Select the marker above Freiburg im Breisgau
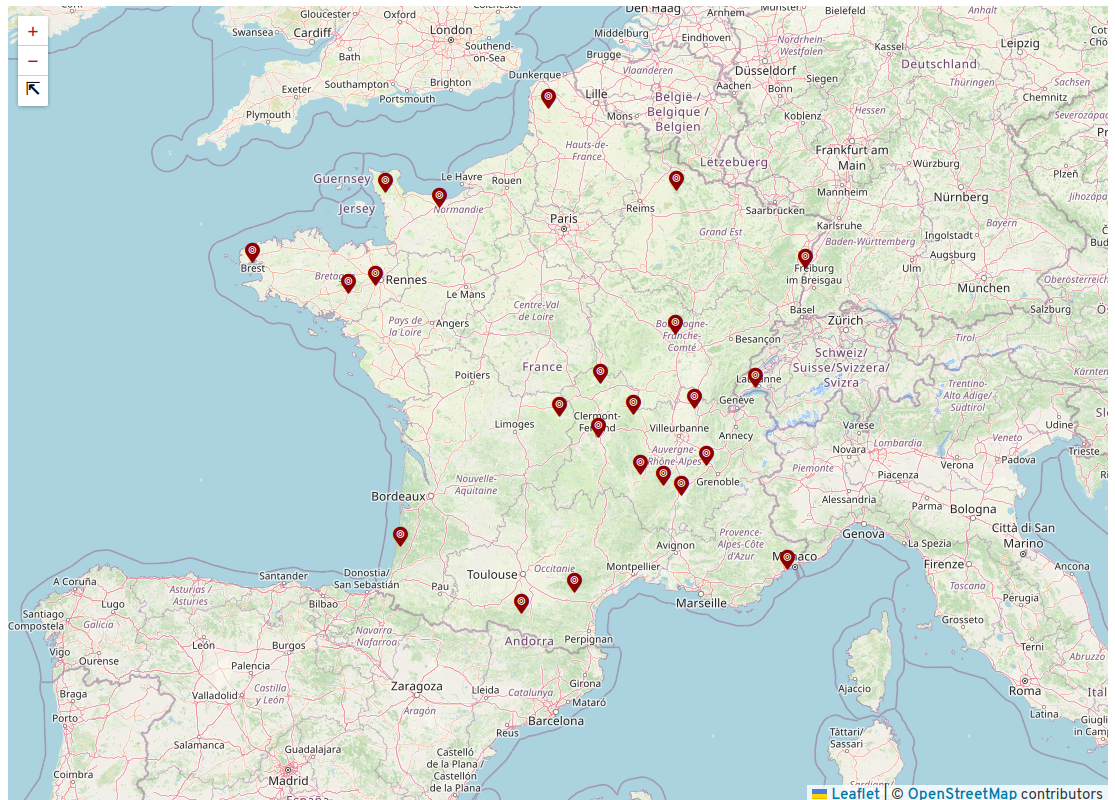 tap(805, 258)
